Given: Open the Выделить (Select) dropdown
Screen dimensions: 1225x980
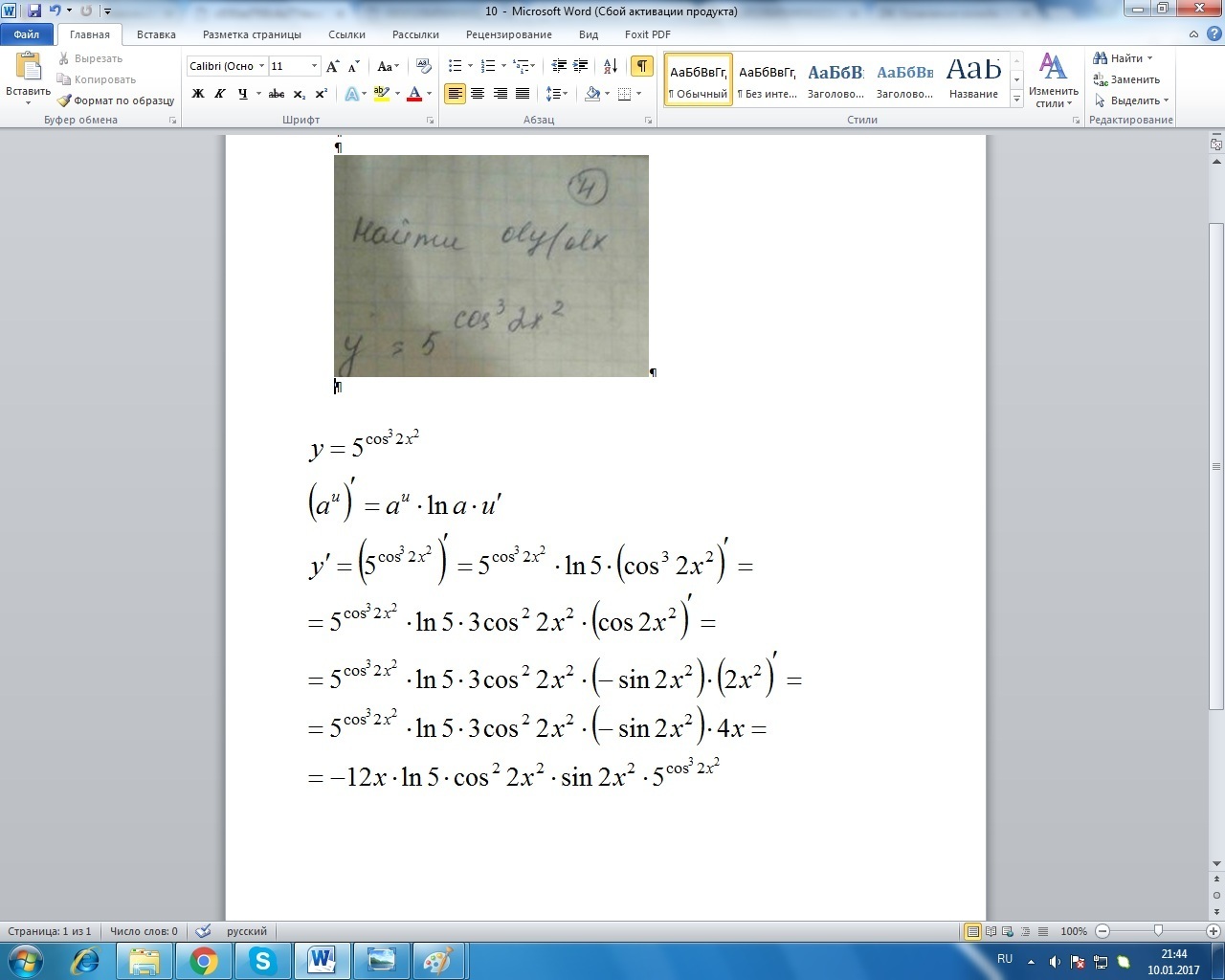Looking at the screenshot, I should (x=1132, y=100).
